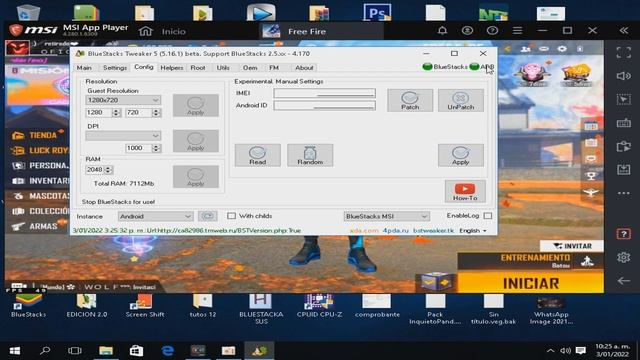Open the Oem tab
The width and height of the screenshot is (640, 360).
point(250,68)
